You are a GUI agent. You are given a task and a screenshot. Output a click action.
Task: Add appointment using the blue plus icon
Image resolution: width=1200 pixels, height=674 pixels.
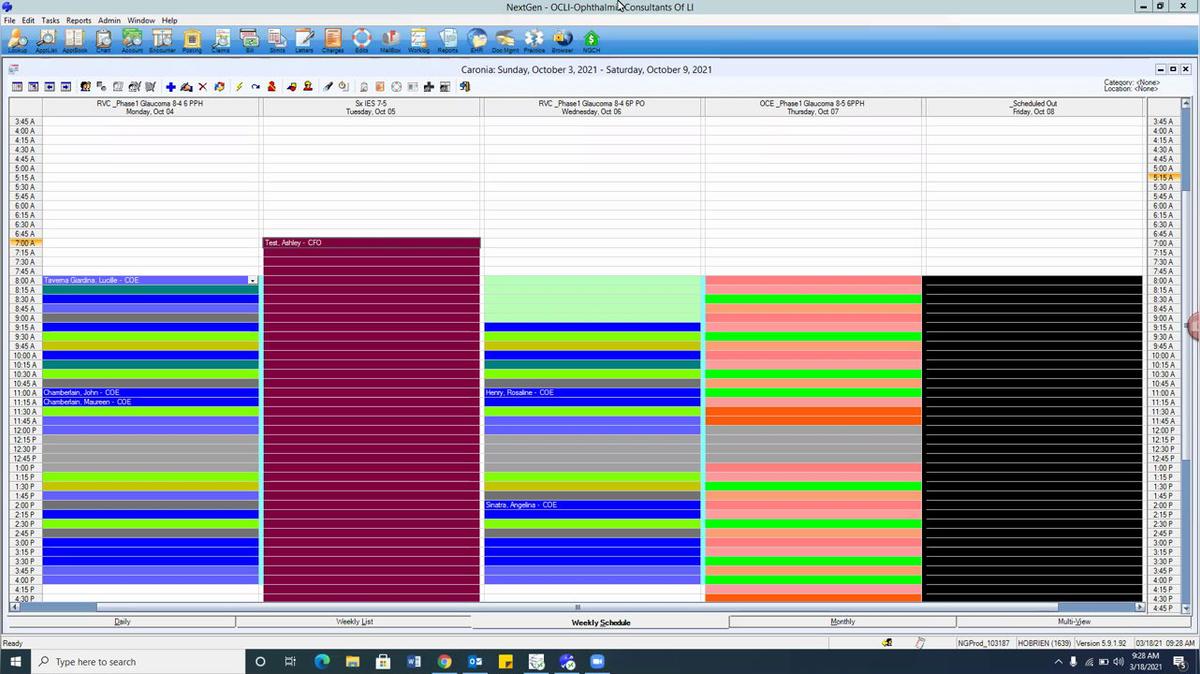[x=170, y=86]
